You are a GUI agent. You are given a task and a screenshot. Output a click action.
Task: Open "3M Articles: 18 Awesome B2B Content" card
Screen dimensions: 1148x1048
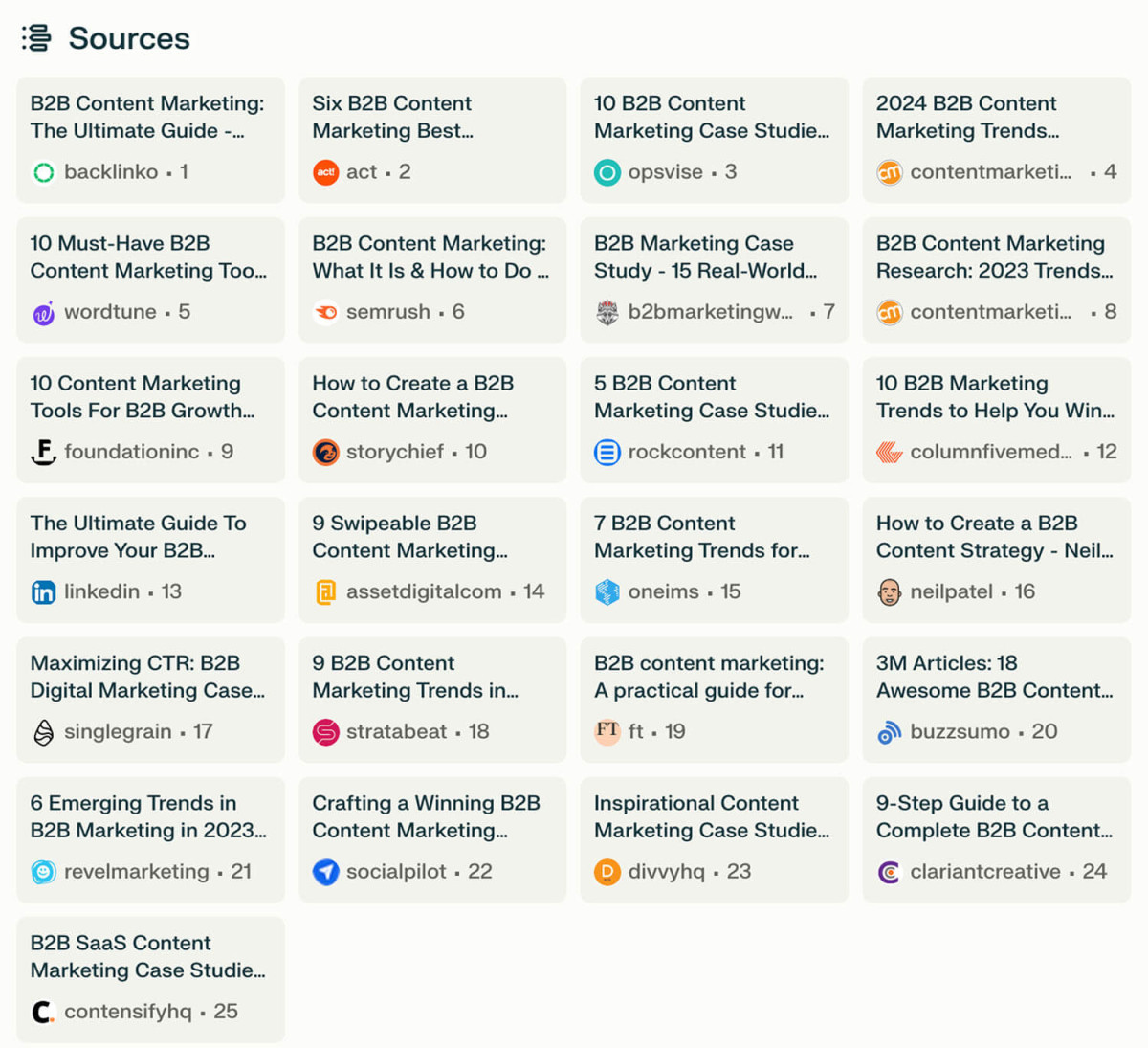coord(996,699)
